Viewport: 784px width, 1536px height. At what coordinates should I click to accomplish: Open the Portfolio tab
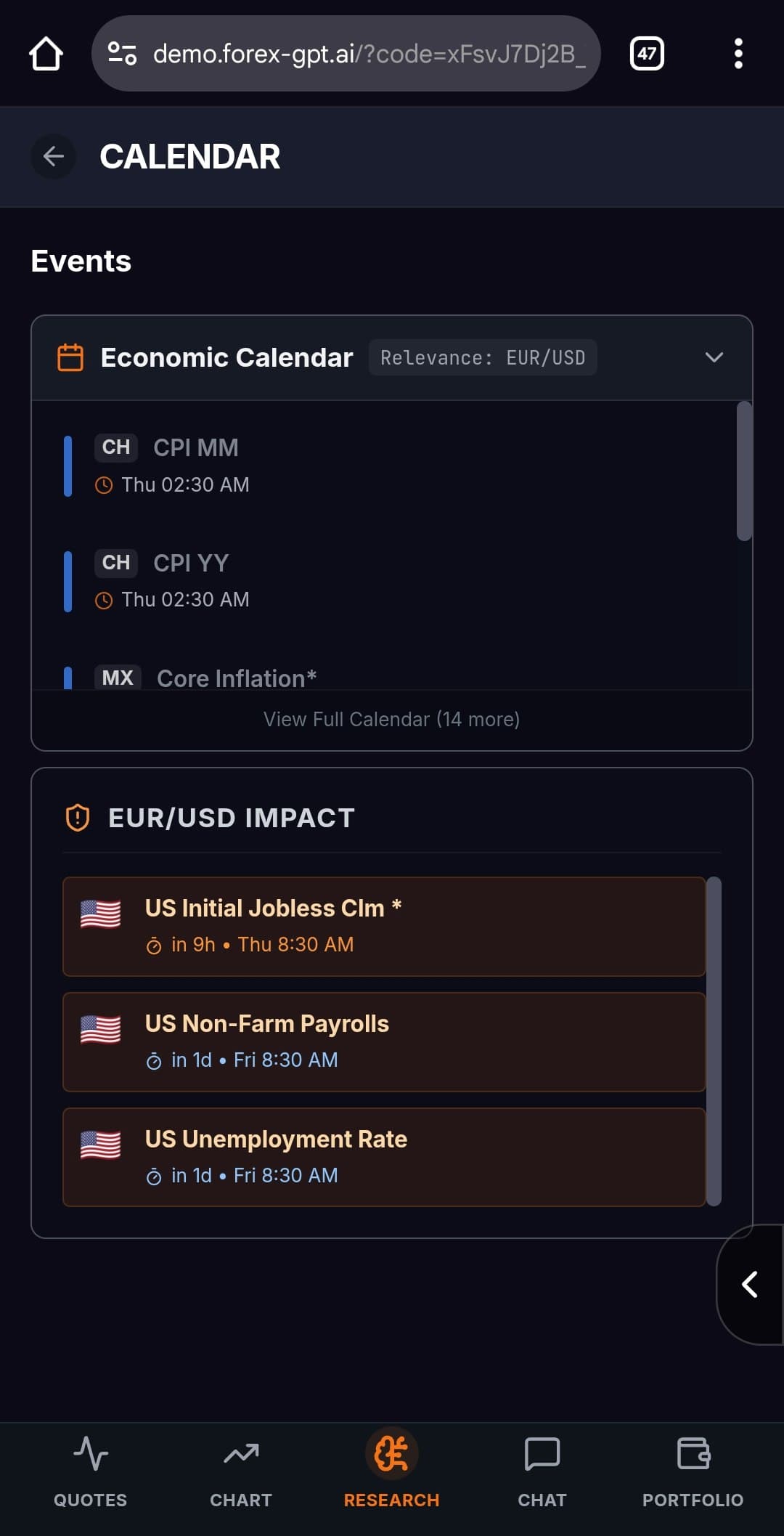[x=693, y=1472]
